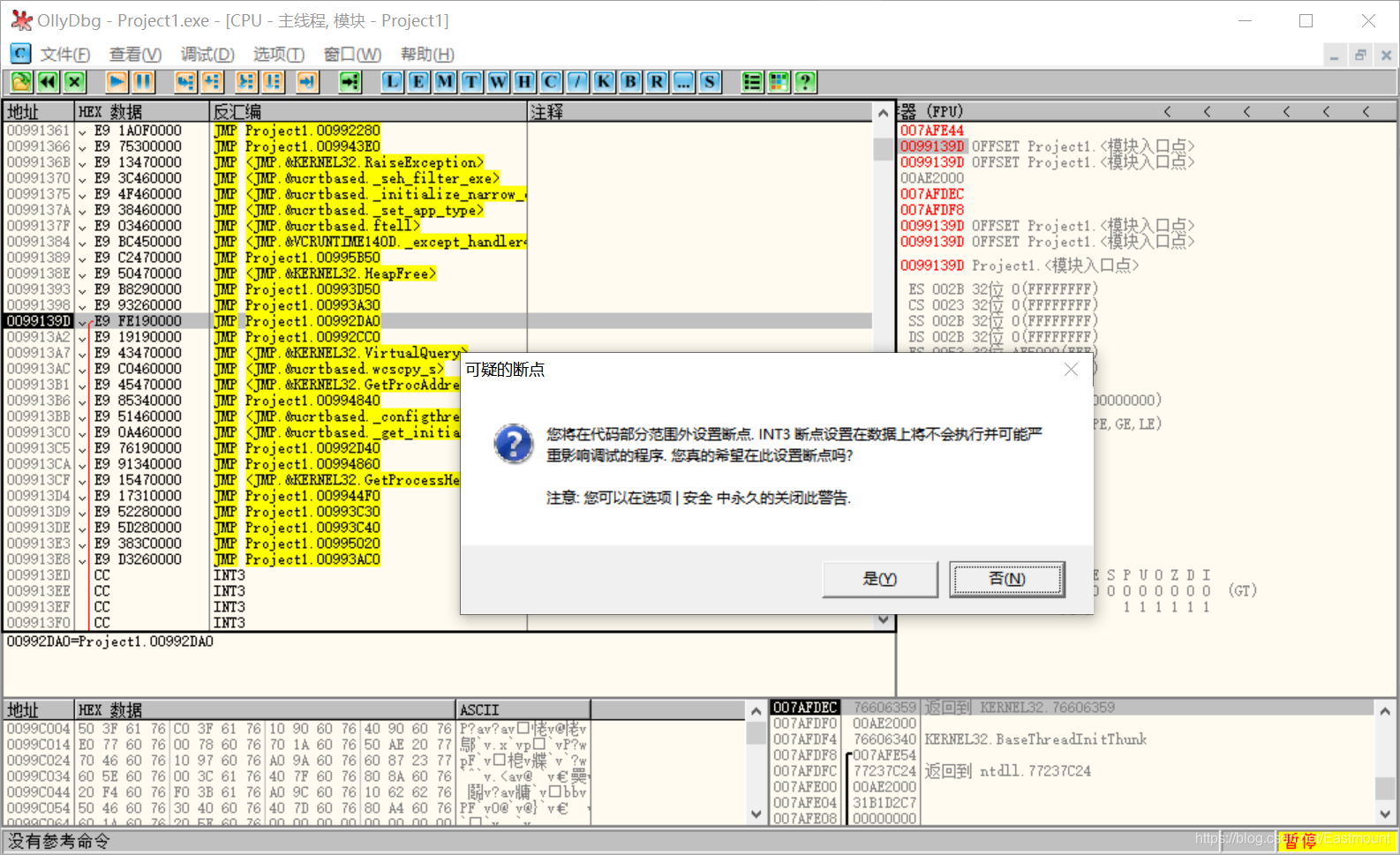Restore the inner CPU child window

click(1360, 55)
